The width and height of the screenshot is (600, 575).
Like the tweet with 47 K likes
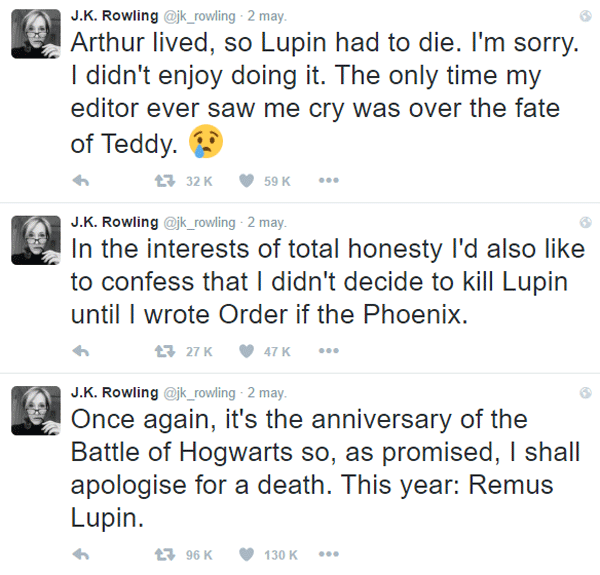[x=245, y=351]
